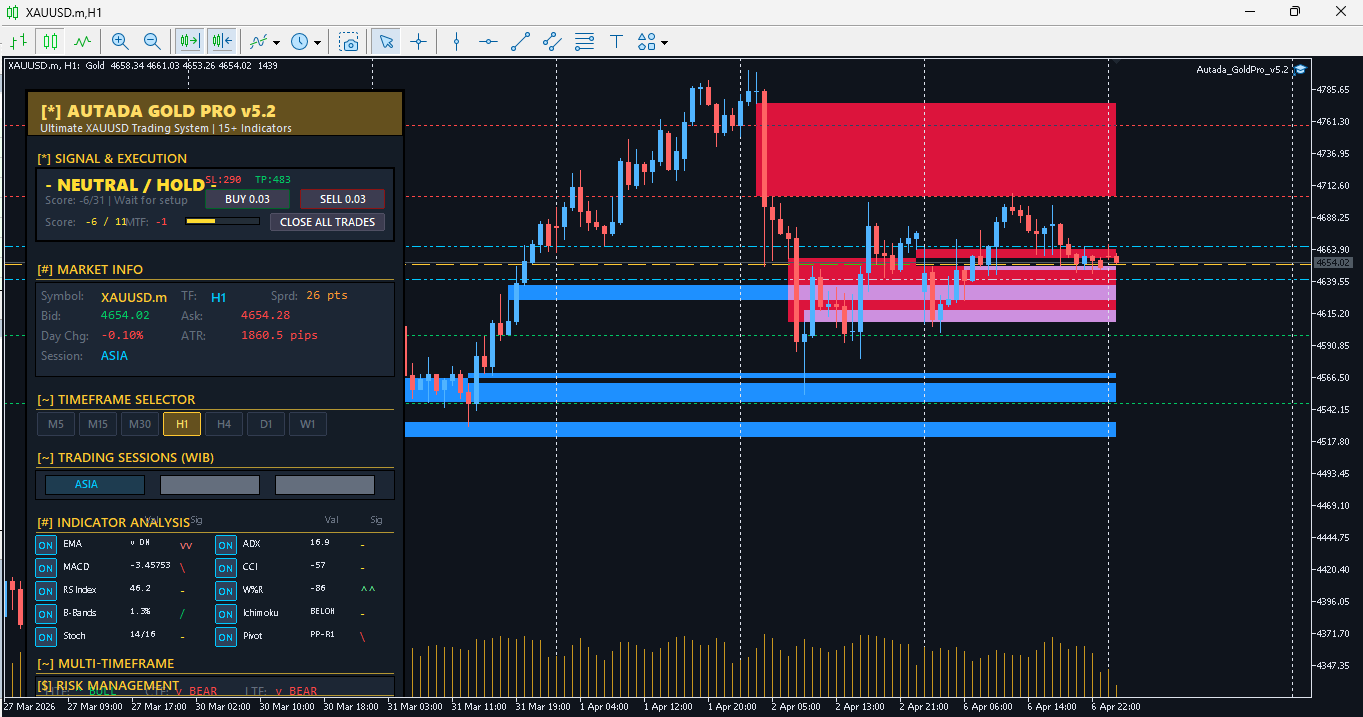Turn off the Ichimoku indicator toggle
This screenshot has width=1363, height=717.
226,613
